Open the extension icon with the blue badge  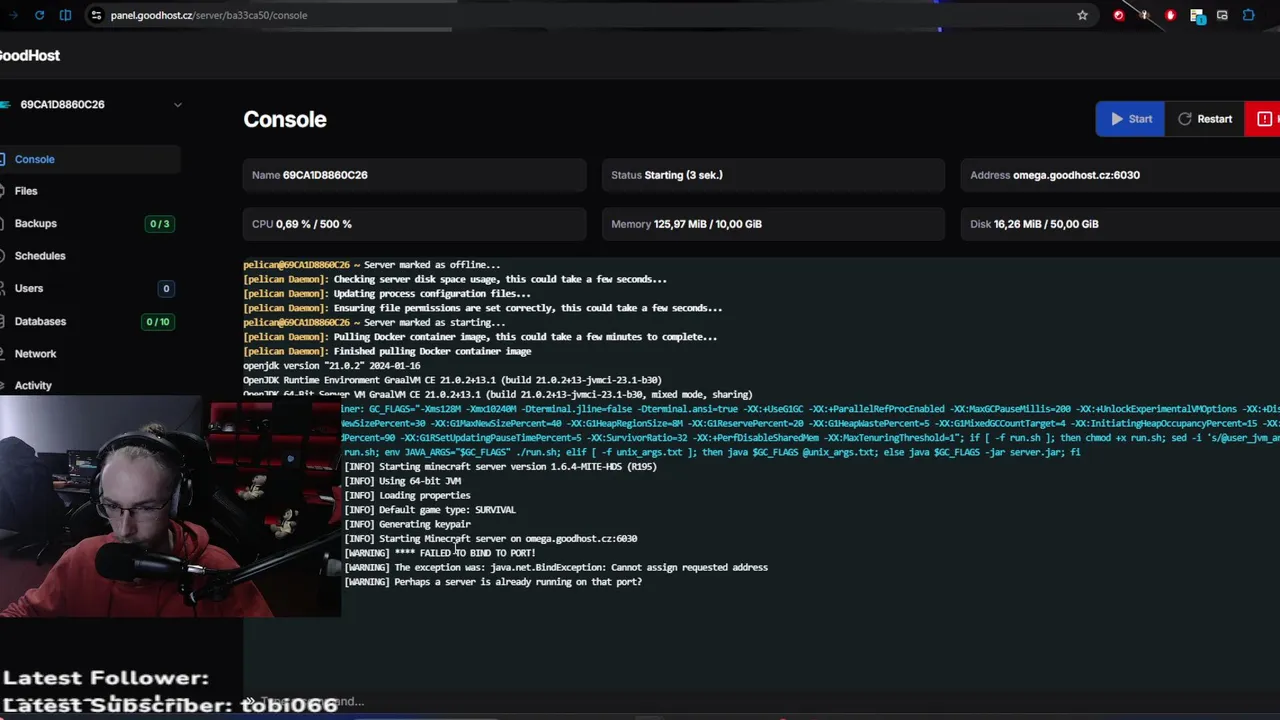point(1197,15)
